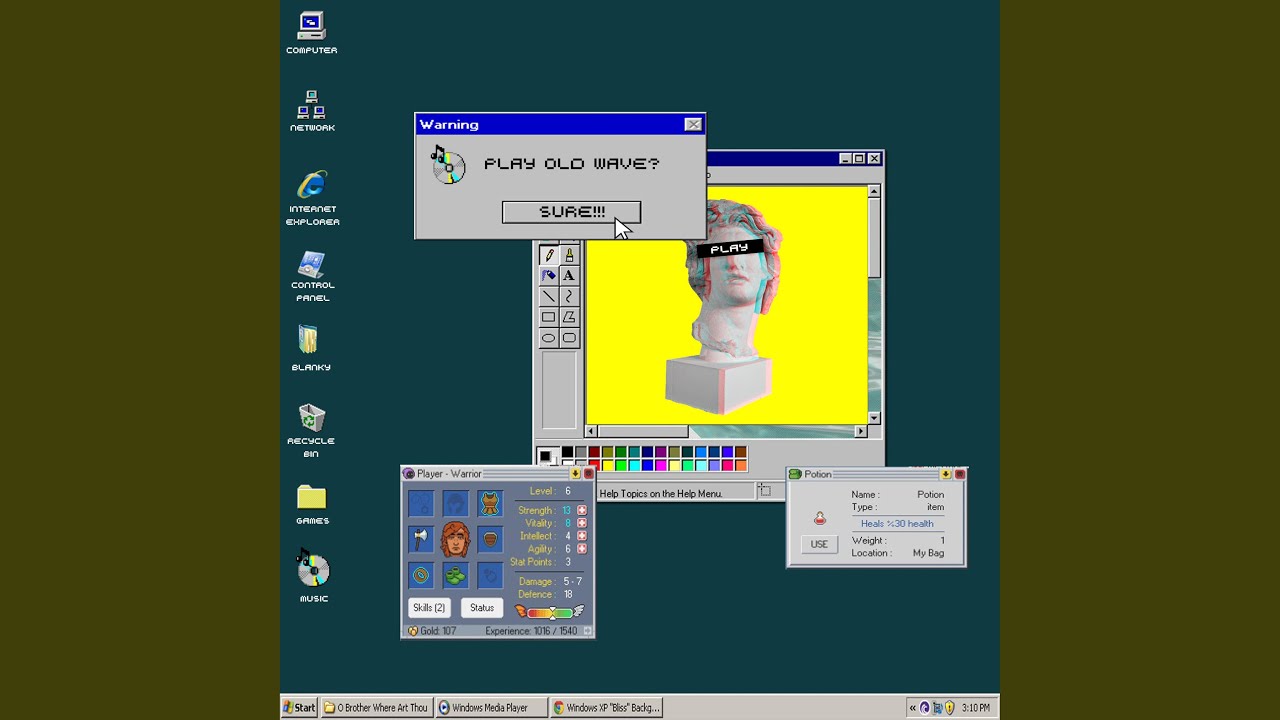Expand hidden system tray icons
Viewport: 1280px width, 720px height.
[x=912, y=708]
